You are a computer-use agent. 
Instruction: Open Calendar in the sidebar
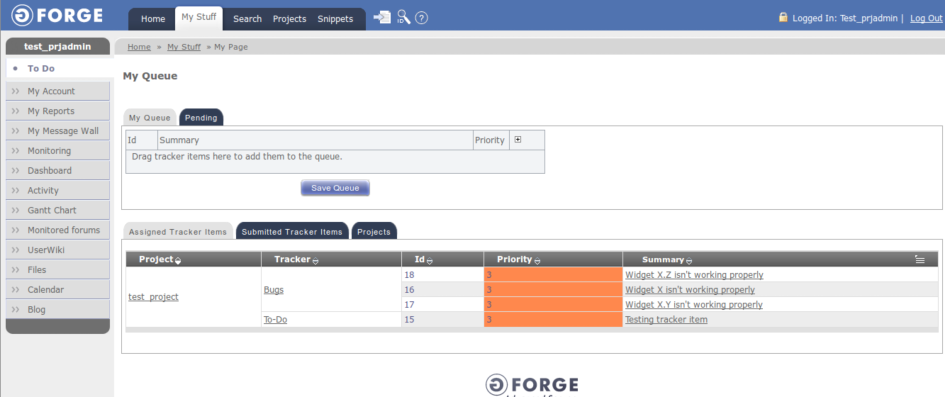(58, 290)
